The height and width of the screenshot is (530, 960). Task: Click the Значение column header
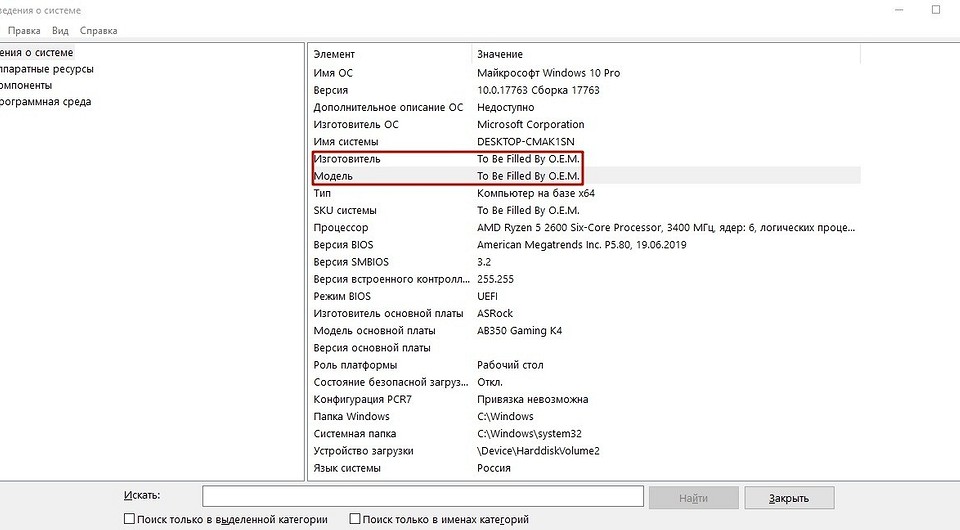click(x=500, y=54)
